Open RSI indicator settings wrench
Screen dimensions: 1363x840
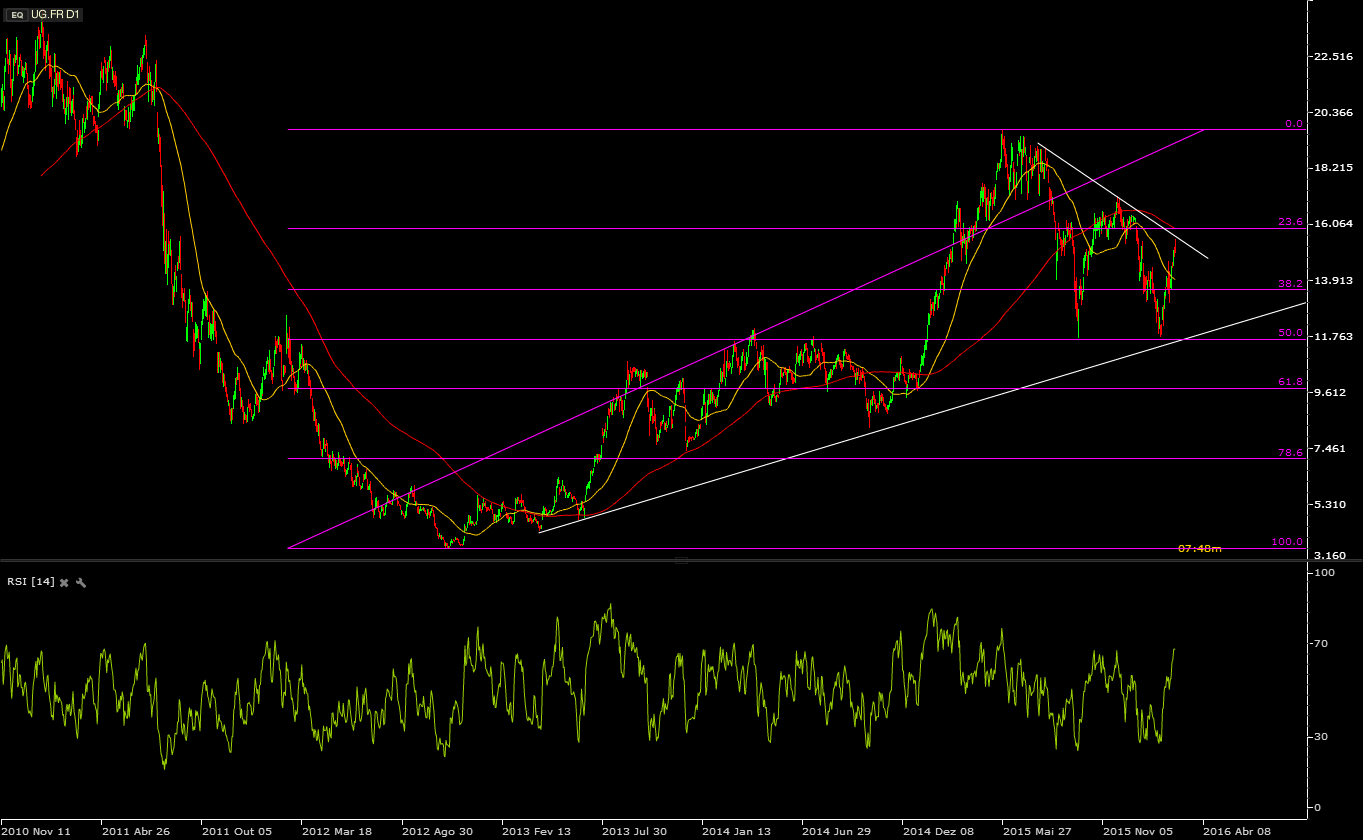[x=81, y=582]
